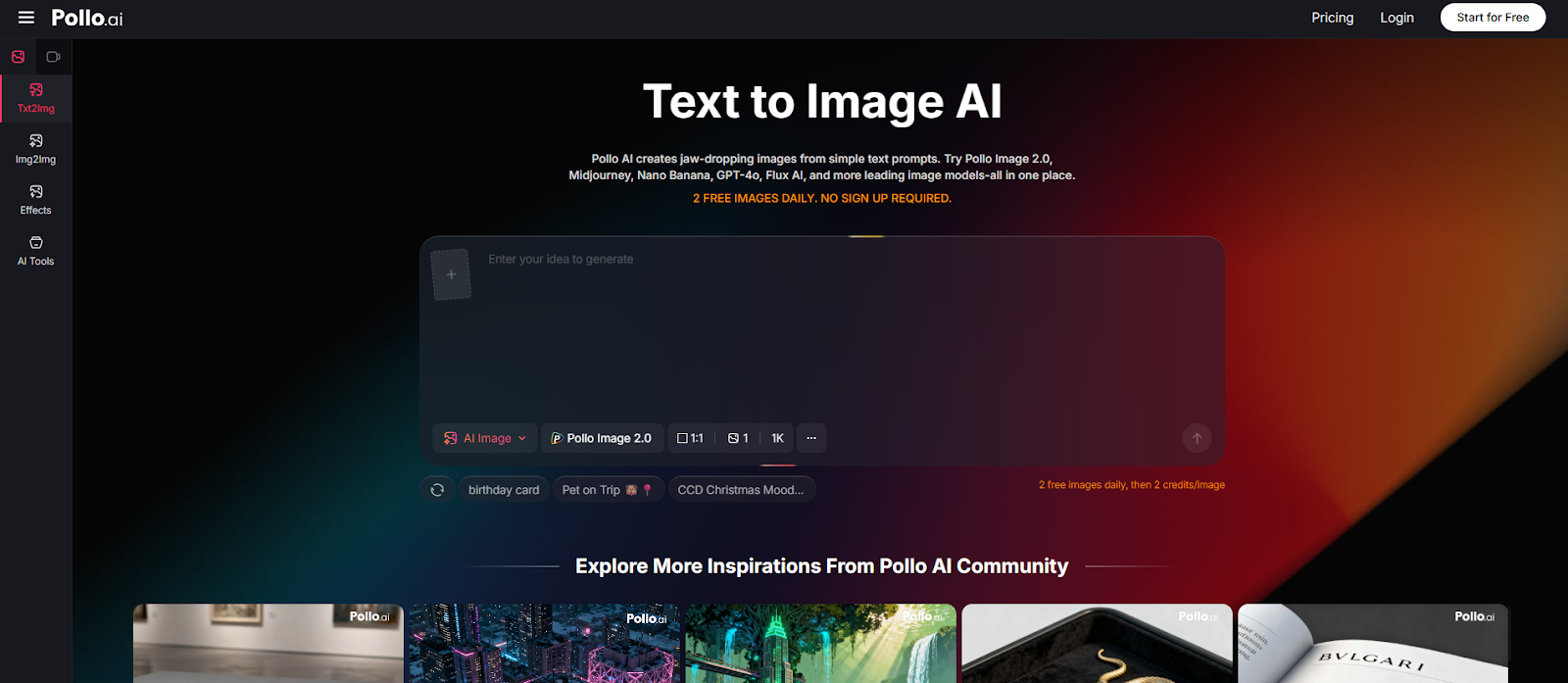The image size is (1568, 683).
Task: Select the 1K resolution option
Action: tap(777, 438)
